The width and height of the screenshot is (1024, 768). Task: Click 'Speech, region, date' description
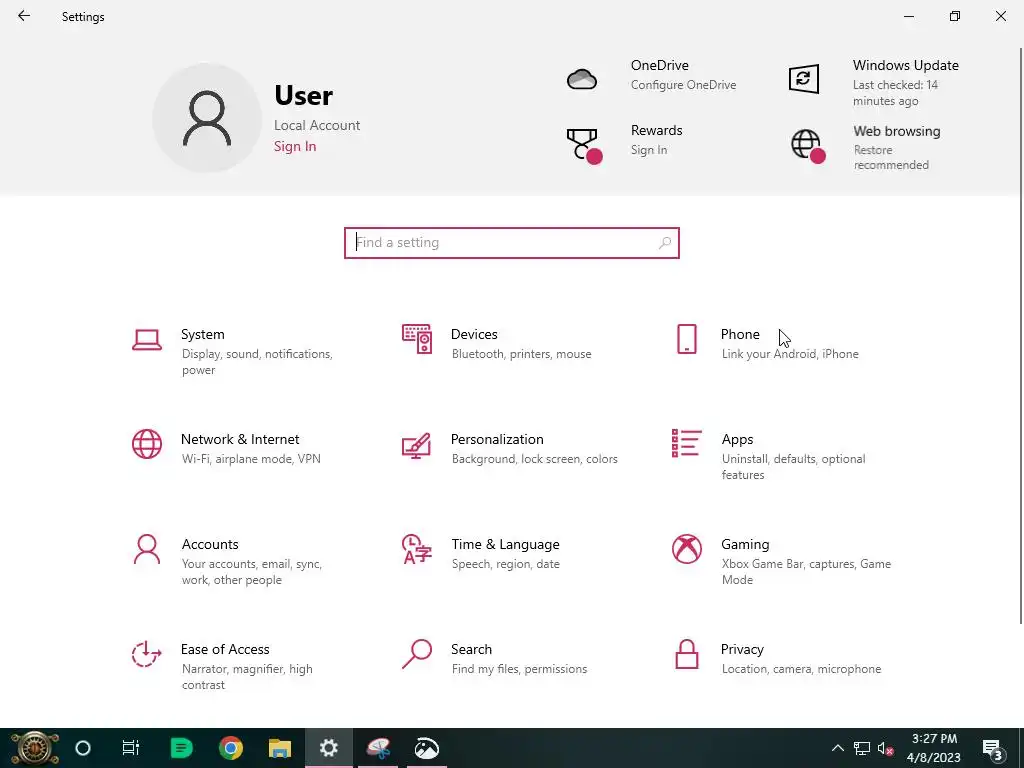(505, 564)
